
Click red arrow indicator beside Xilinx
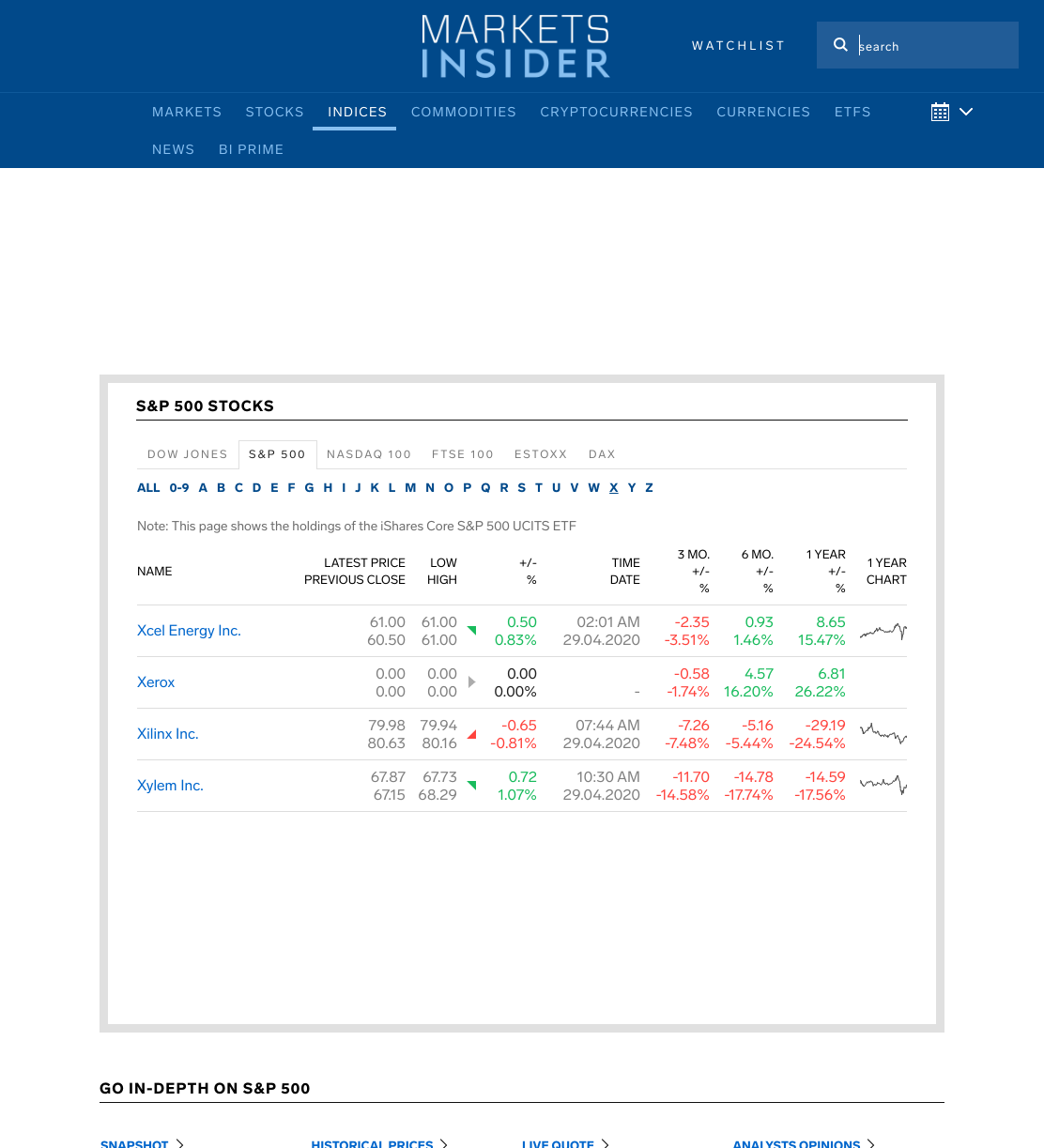click(x=472, y=734)
